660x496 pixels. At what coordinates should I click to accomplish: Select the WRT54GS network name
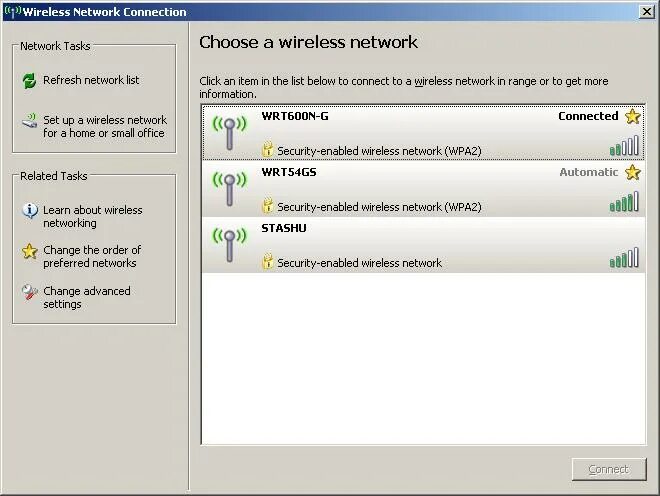[289, 172]
